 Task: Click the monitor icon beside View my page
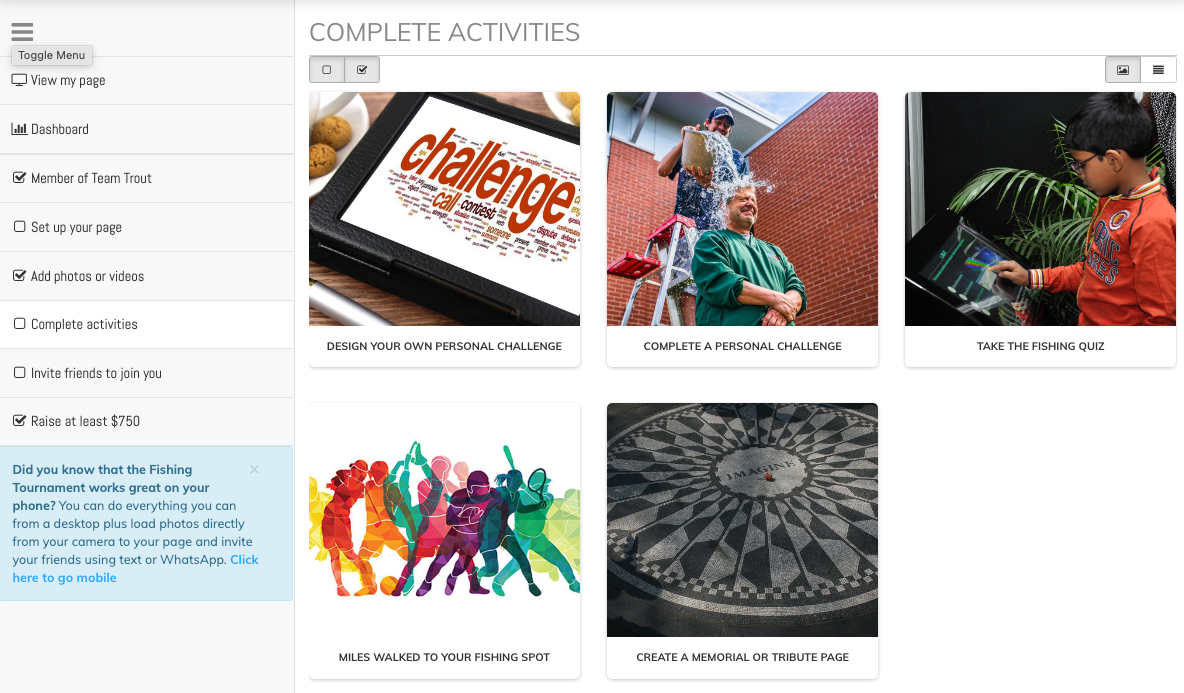[x=19, y=80]
